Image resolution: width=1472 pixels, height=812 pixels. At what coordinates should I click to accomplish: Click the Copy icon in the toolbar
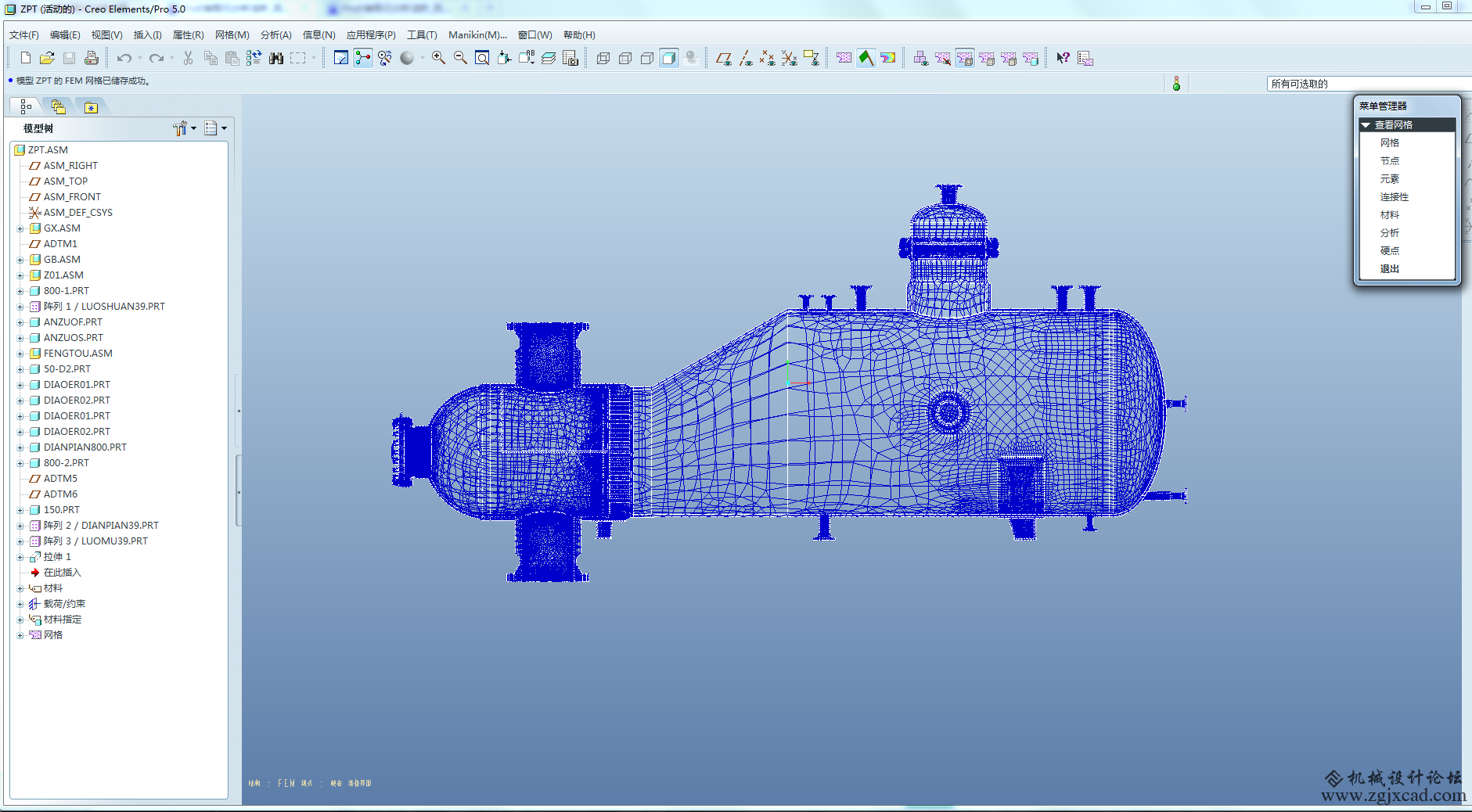tap(210, 58)
